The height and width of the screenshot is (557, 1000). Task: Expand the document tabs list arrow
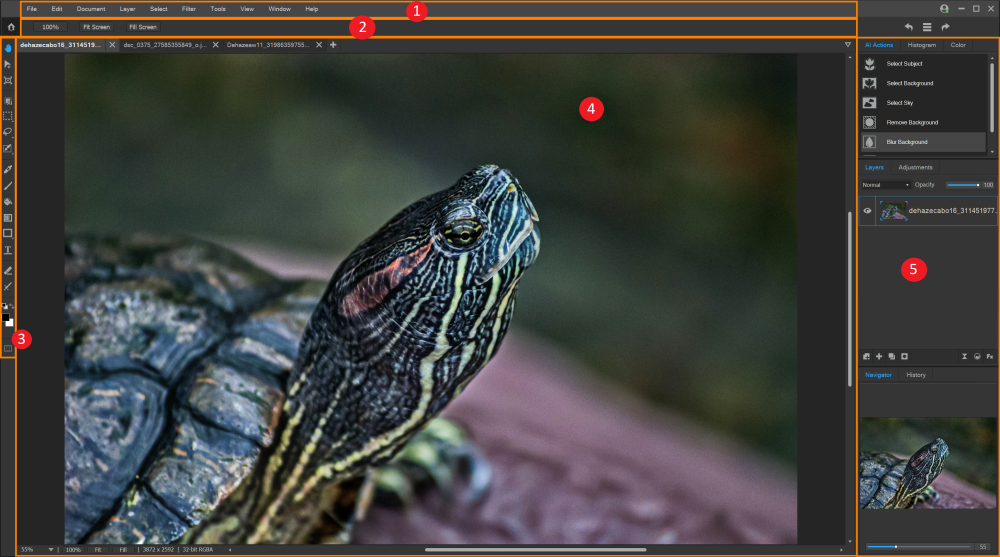pos(848,45)
